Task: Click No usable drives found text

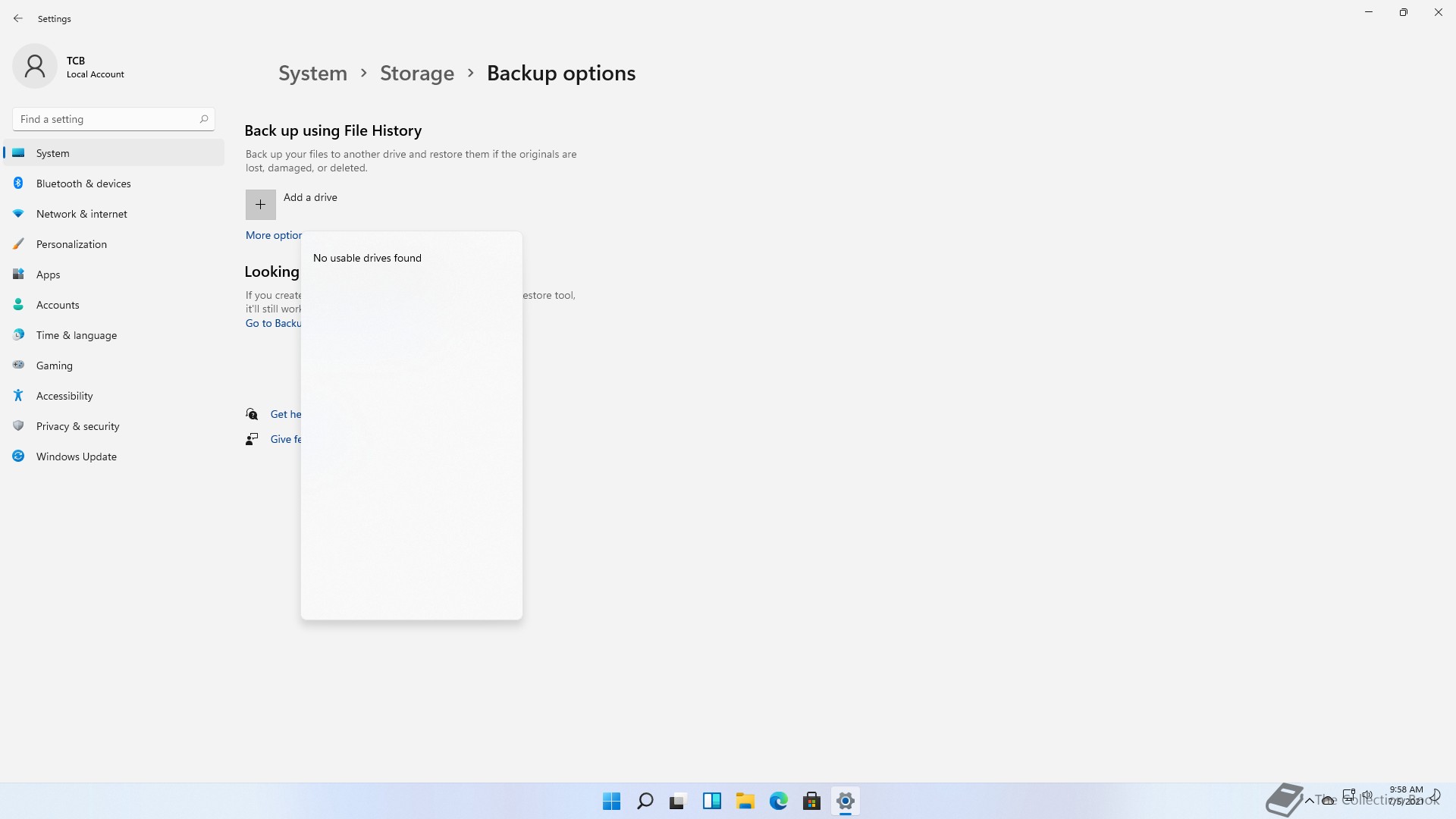Action: [367, 258]
